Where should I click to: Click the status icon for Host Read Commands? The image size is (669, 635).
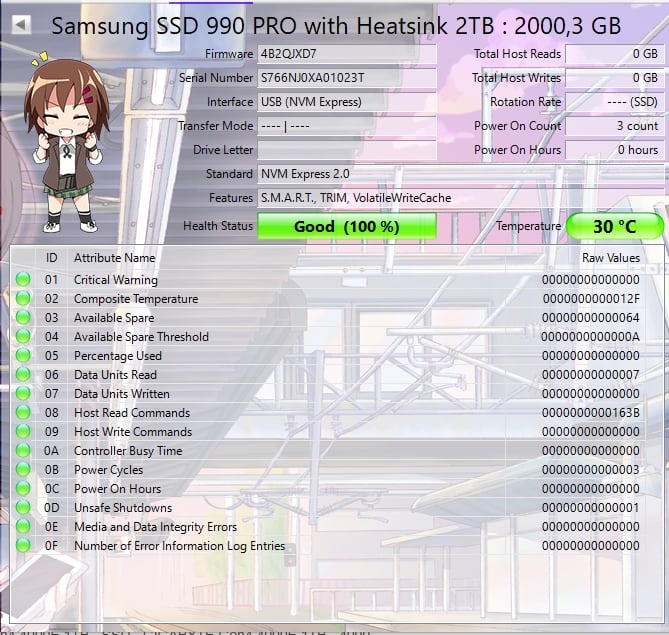pyautogui.click(x=23, y=413)
